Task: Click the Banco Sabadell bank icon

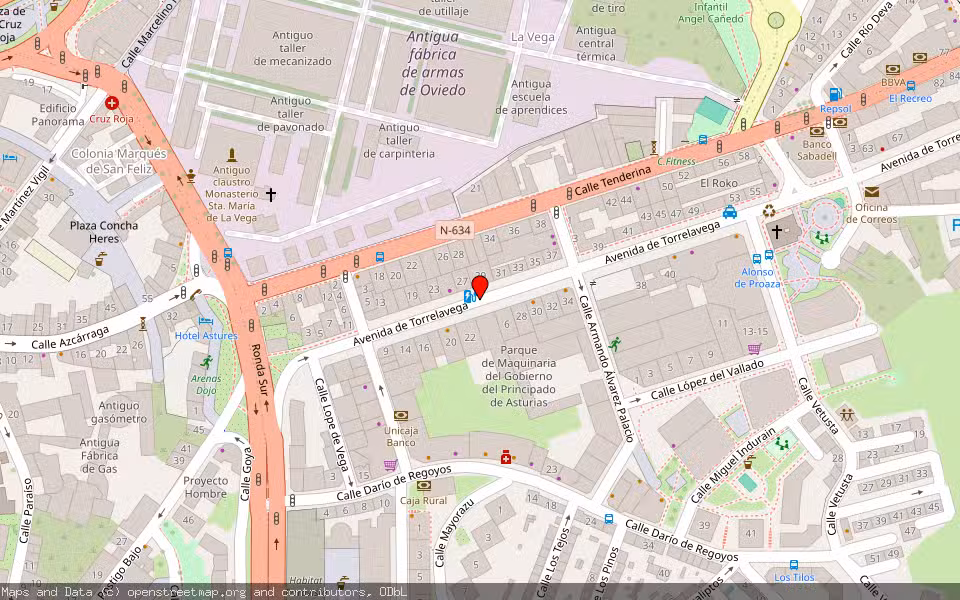Action: pyautogui.click(x=817, y=131)
